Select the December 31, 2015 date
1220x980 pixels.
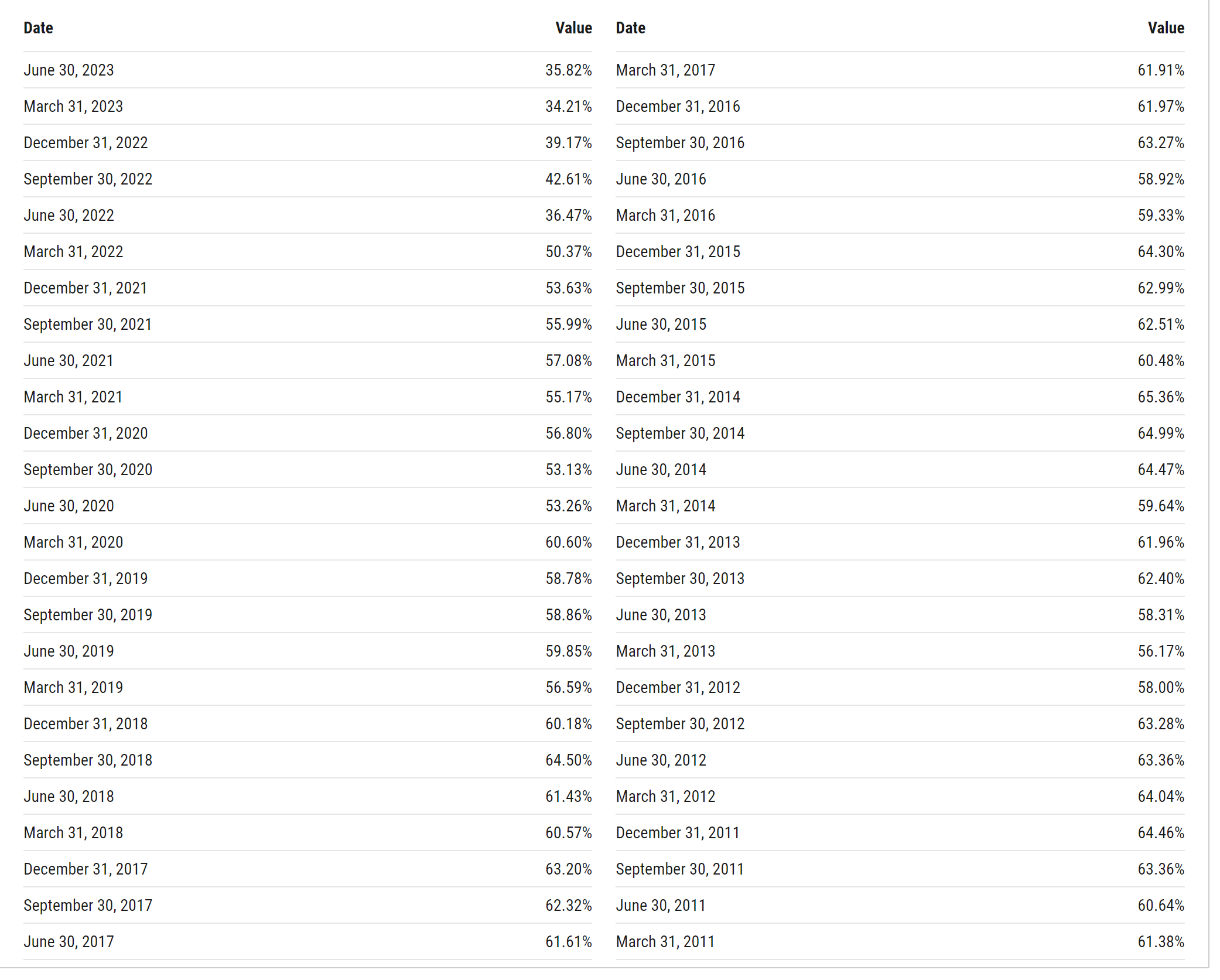point(678,252)
